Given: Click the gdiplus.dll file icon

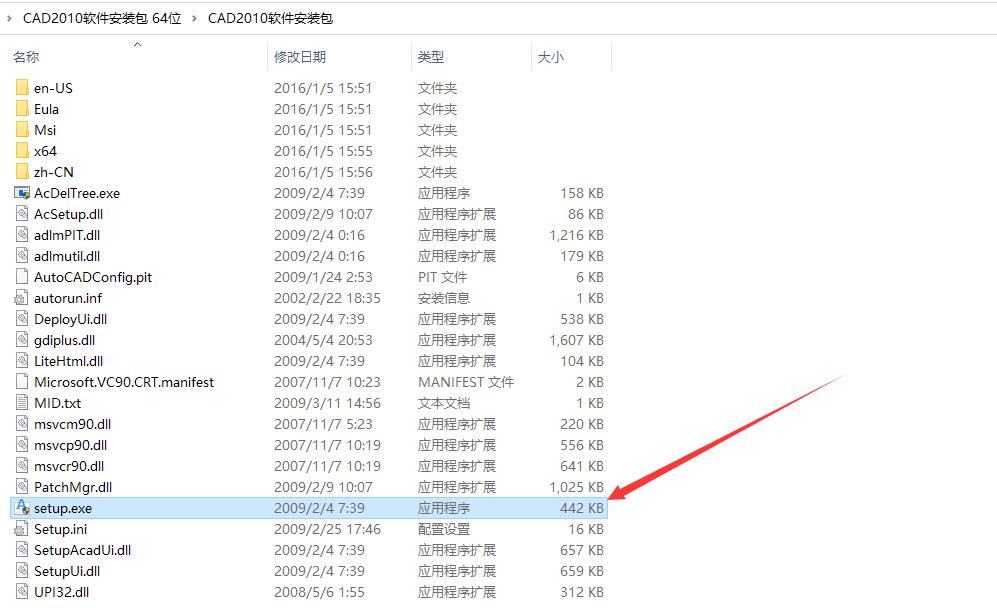Looking at the screenshot, I should [22, 340].
